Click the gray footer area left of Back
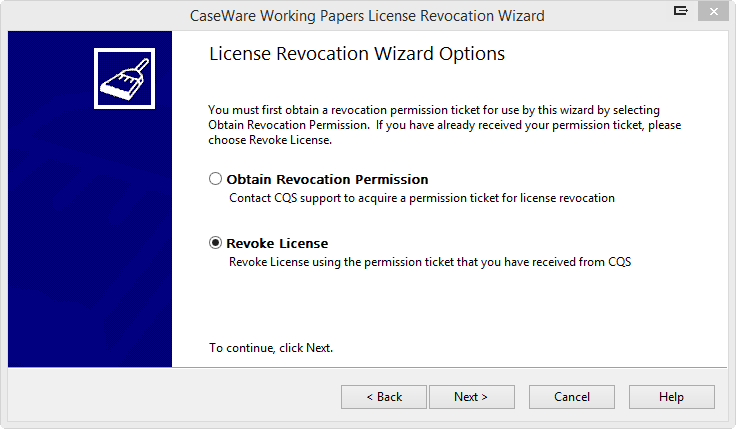 pos(170,397)
